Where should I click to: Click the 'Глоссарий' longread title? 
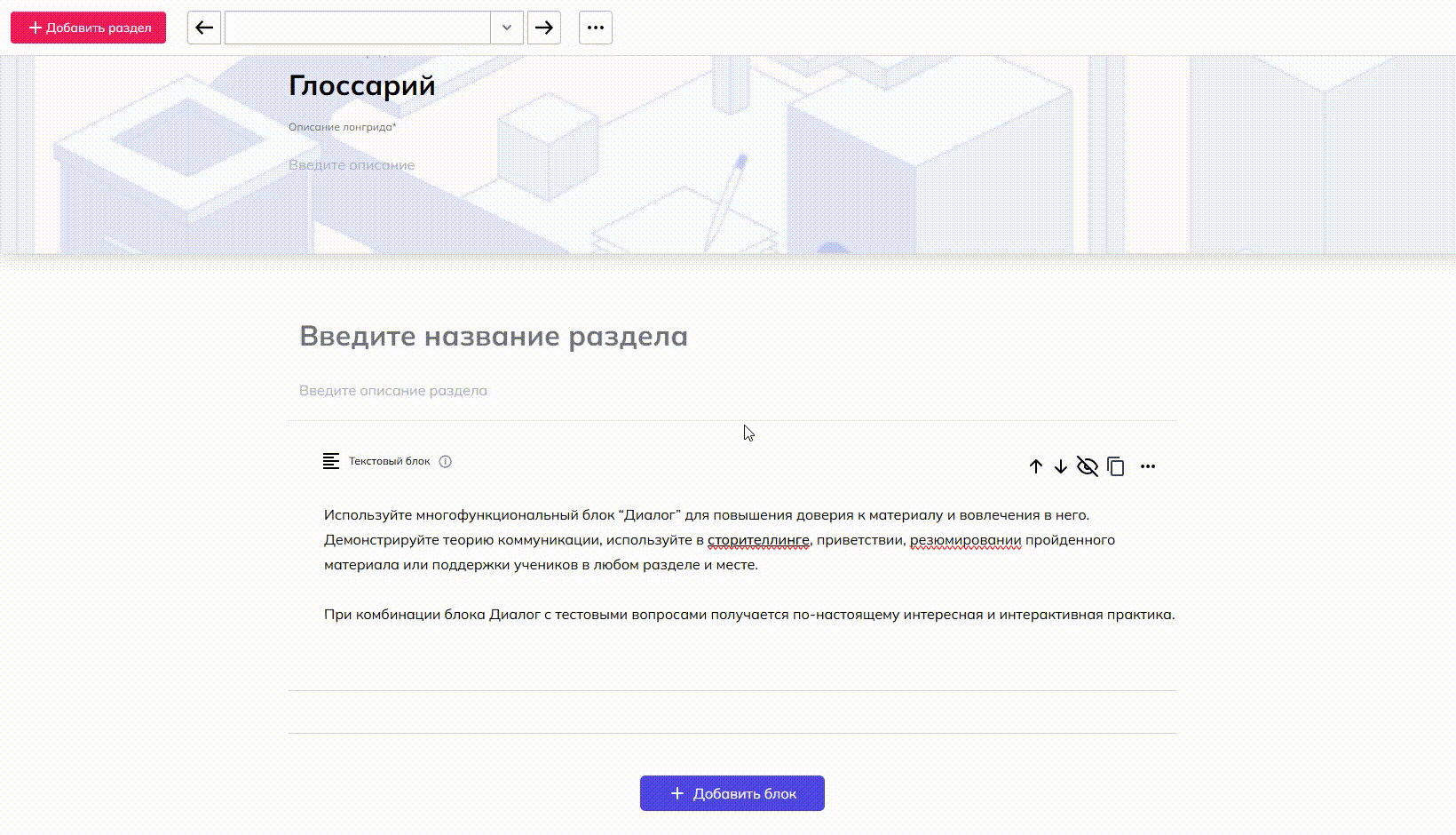click(x=362, y=85)
